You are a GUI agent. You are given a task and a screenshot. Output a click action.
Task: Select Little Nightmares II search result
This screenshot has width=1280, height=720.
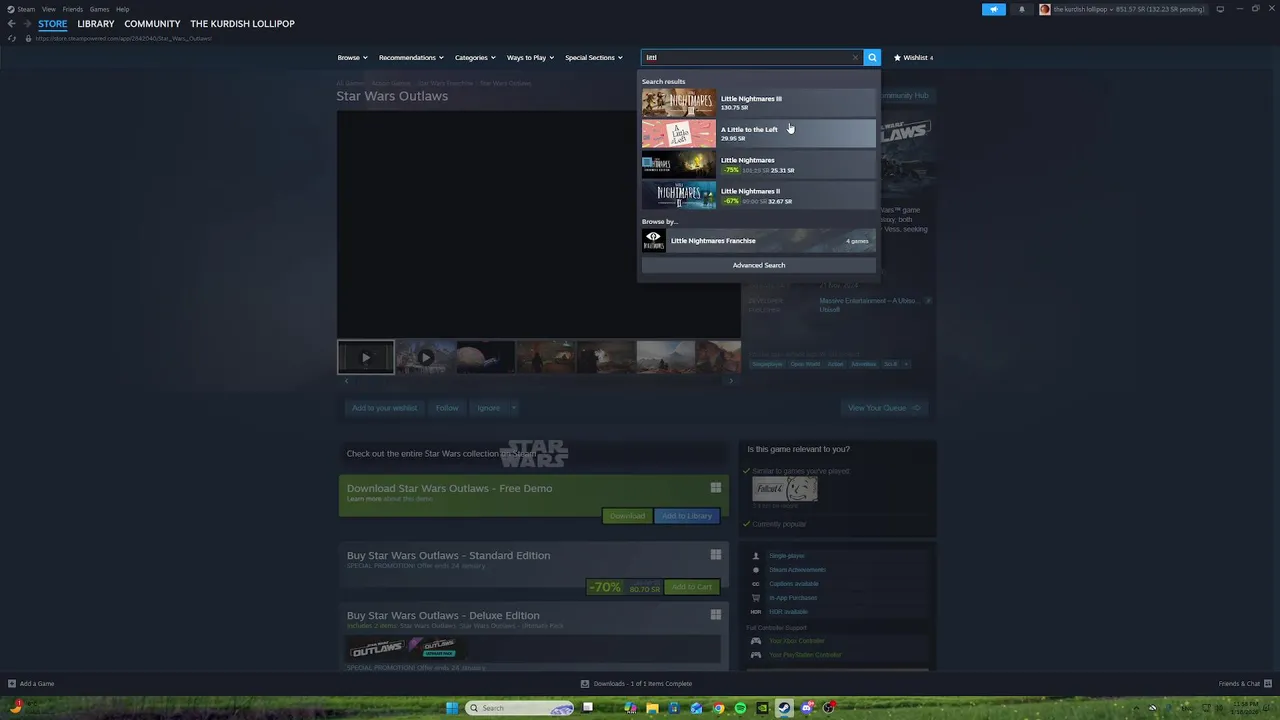click(x=758, y=195)
